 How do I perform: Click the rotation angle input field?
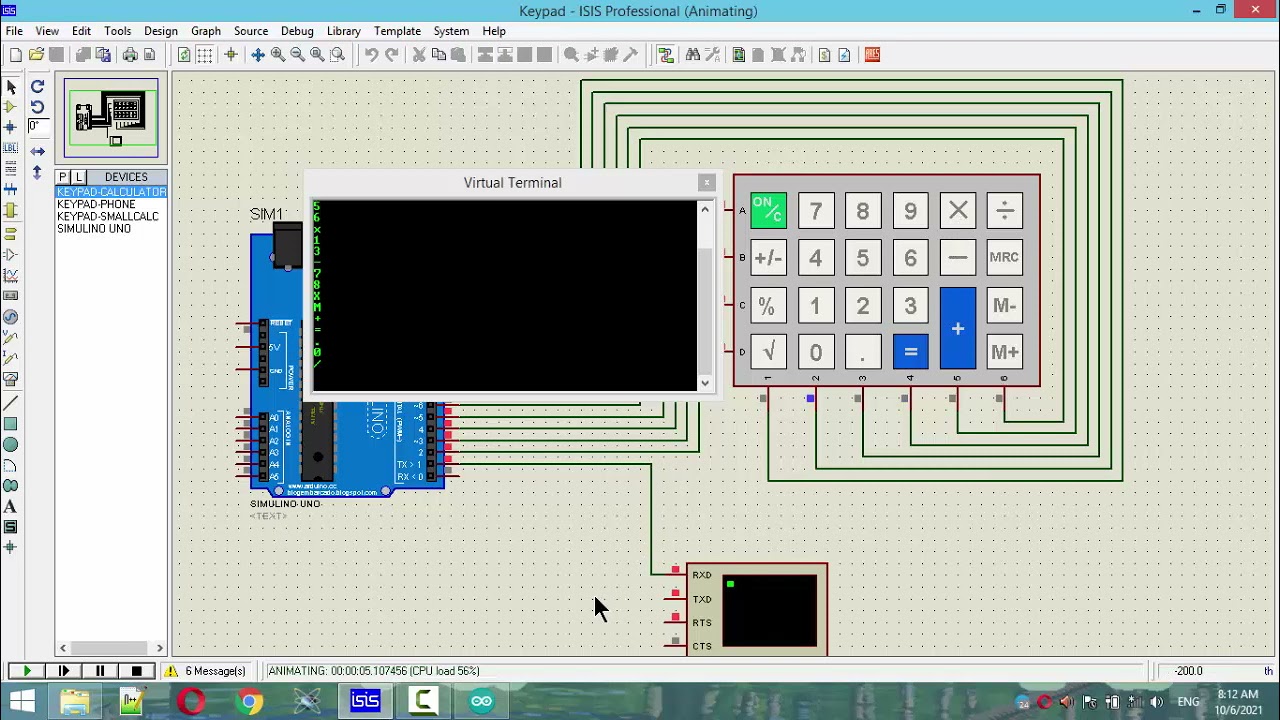(37, 127)
